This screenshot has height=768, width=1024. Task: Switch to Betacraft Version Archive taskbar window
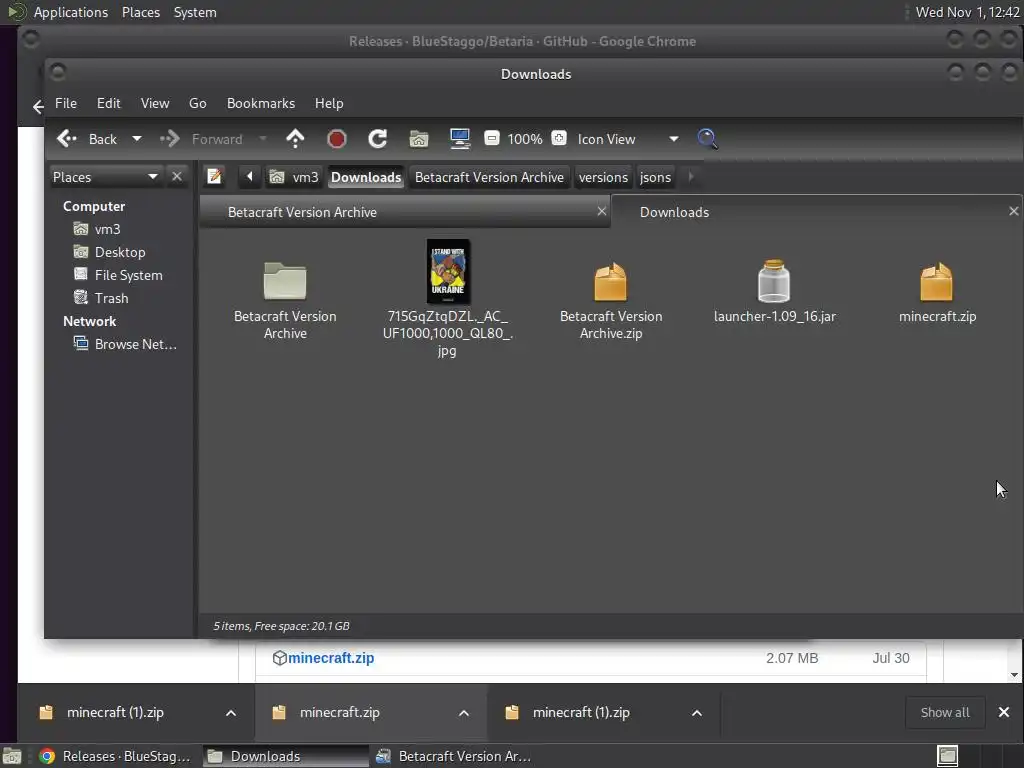[454, 756]
